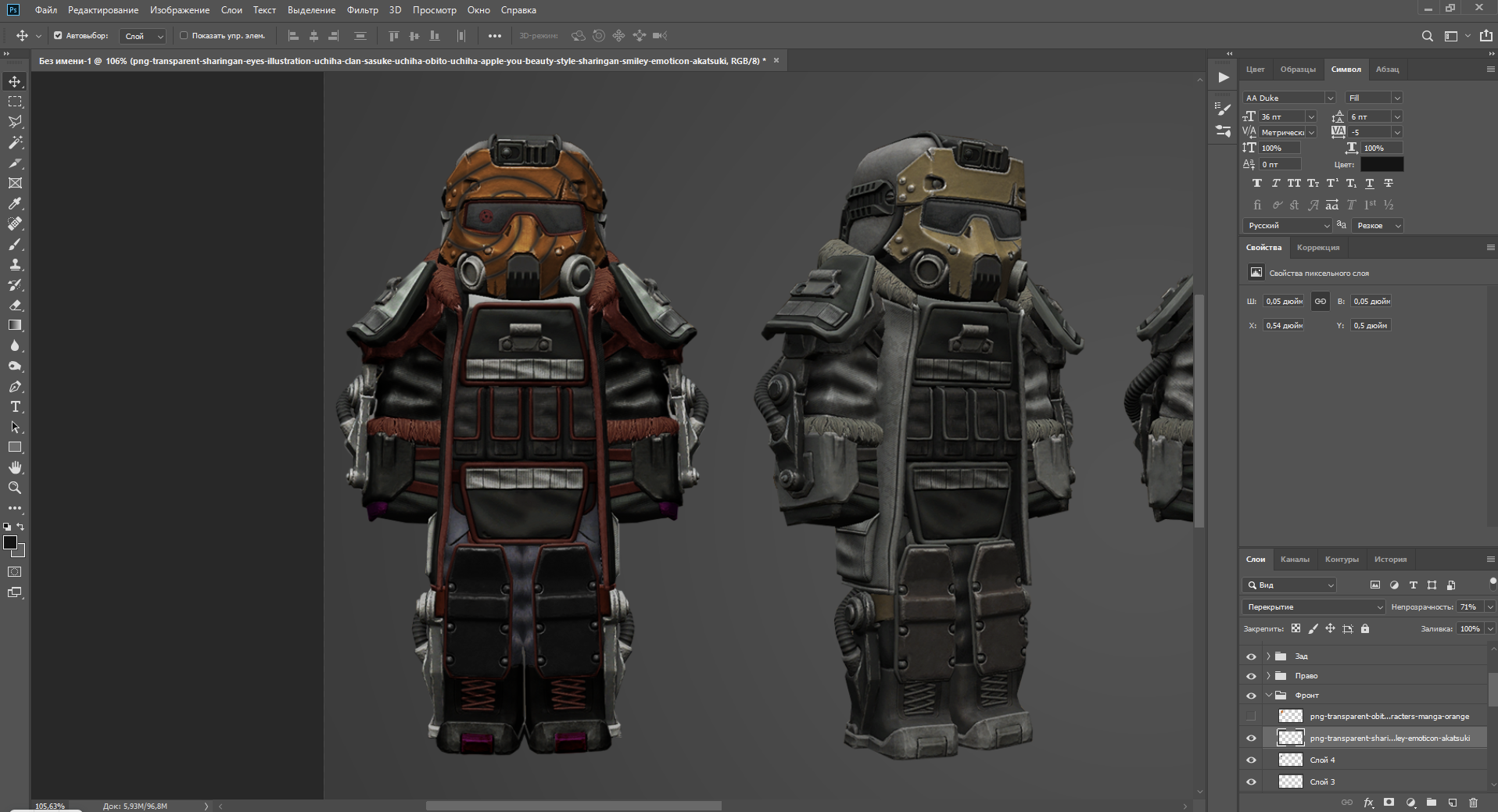Image resolution: width=1498 pixels, height=812 pixels.
Task: Select the Eyedropper tool
Action: pyautogui.click(x=15, y=203)
